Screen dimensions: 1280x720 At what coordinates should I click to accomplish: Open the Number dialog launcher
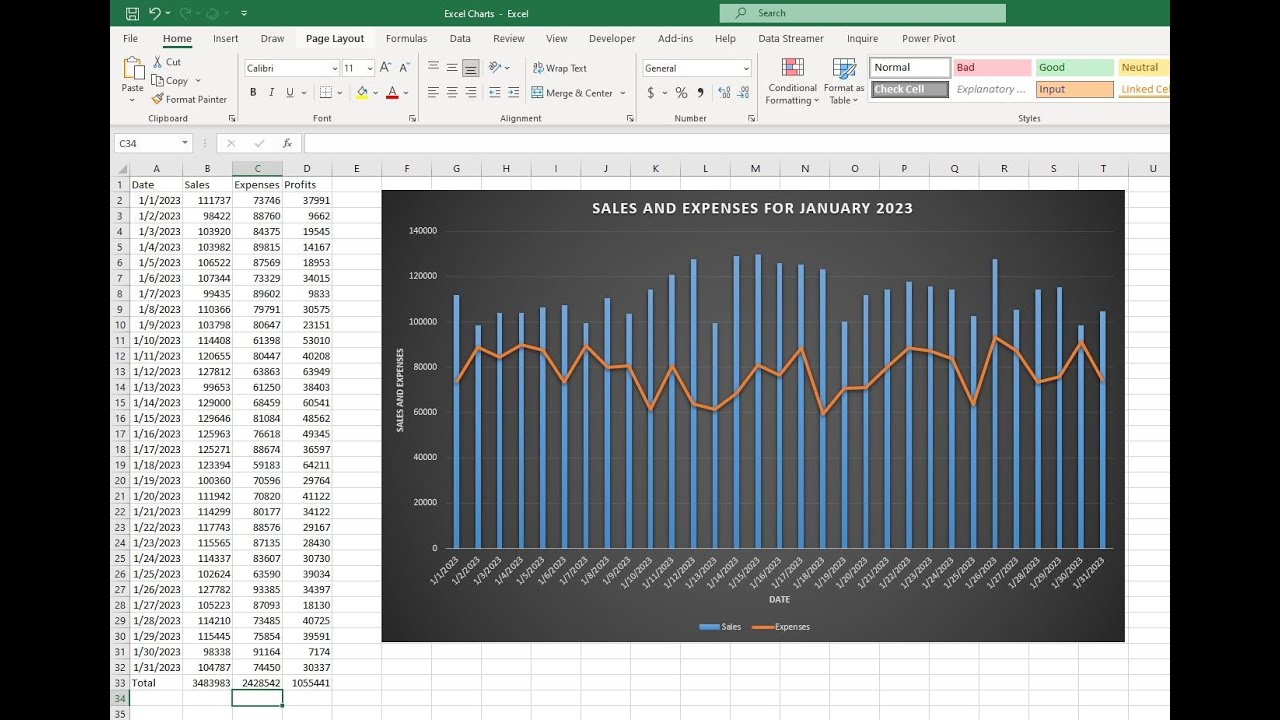pyautogui.click(x=752, y=118)
